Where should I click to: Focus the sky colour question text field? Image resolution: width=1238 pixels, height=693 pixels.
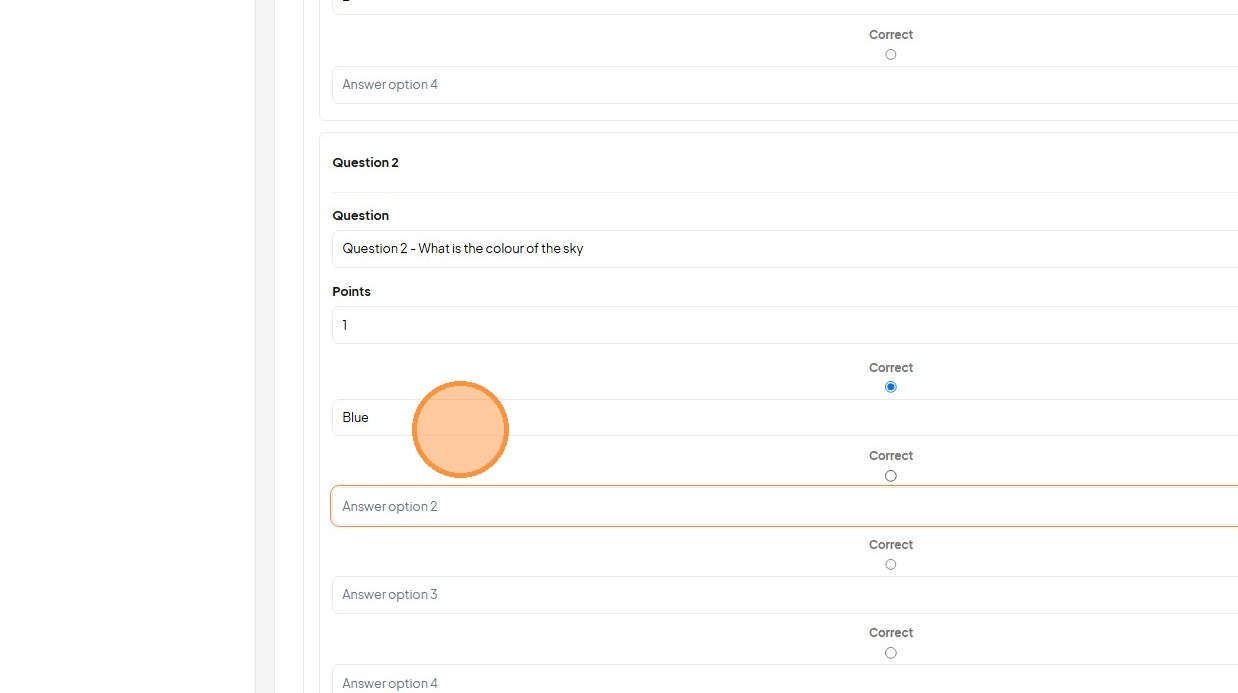(x=785, y=249)
